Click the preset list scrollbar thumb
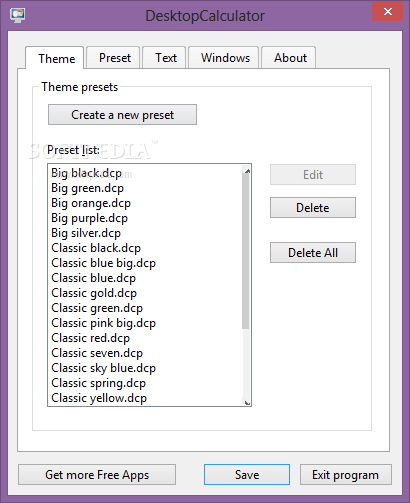This screenshot has height=503, width=410. (246, 251)
